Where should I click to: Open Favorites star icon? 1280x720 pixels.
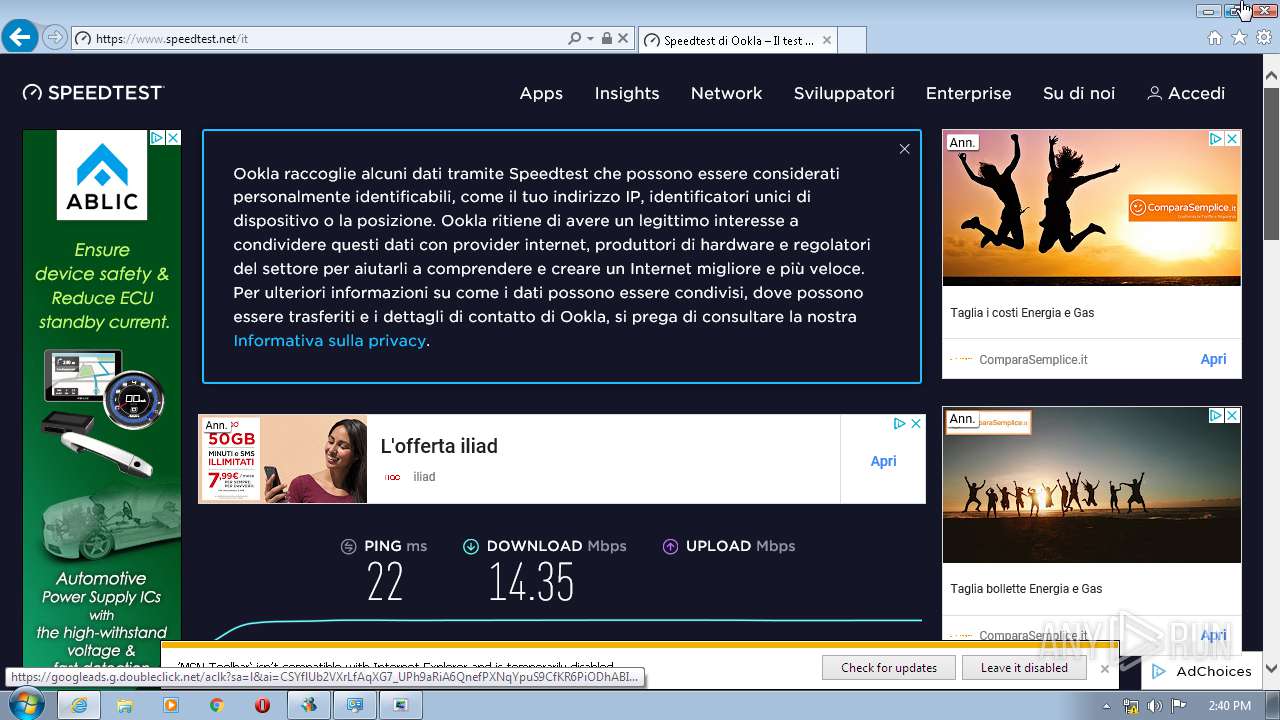(x=1239, y=38)
